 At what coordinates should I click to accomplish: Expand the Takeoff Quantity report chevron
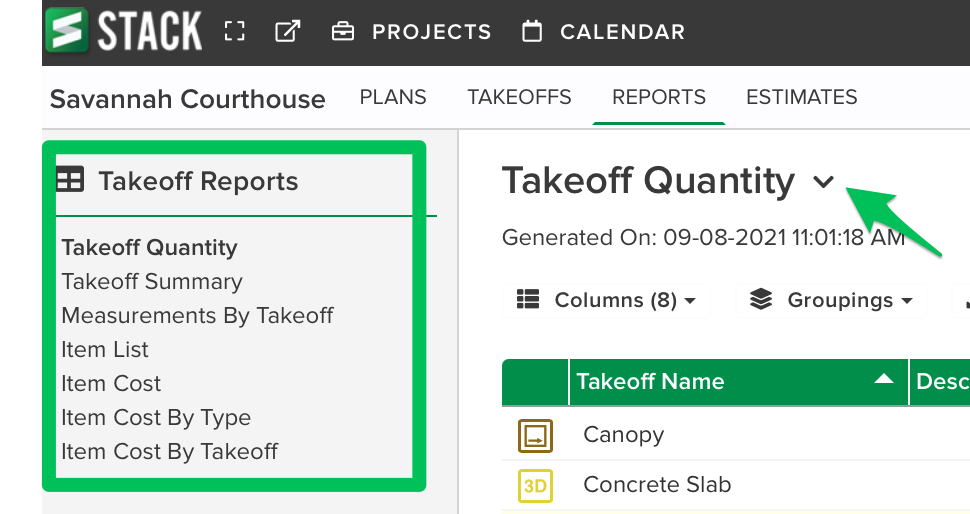tap(823, 182)
